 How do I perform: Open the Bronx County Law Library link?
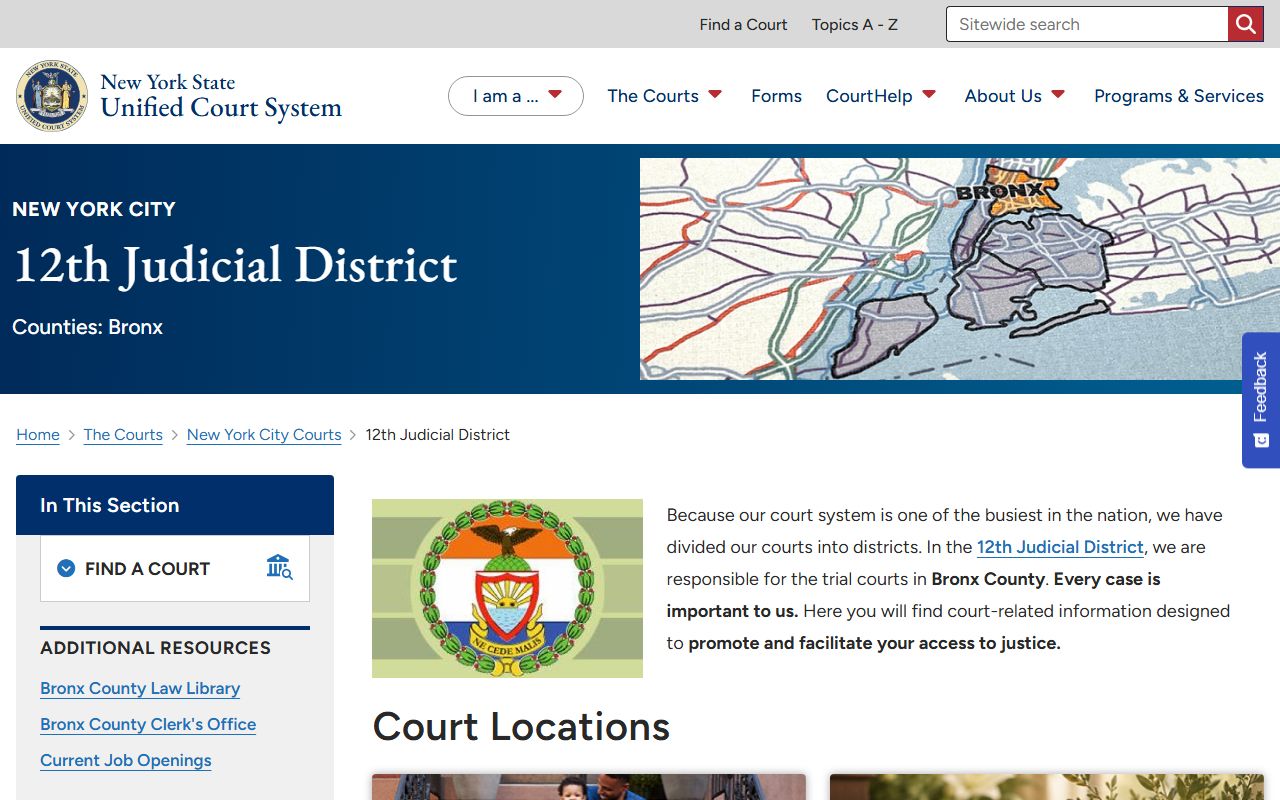[x=140, y=688]
